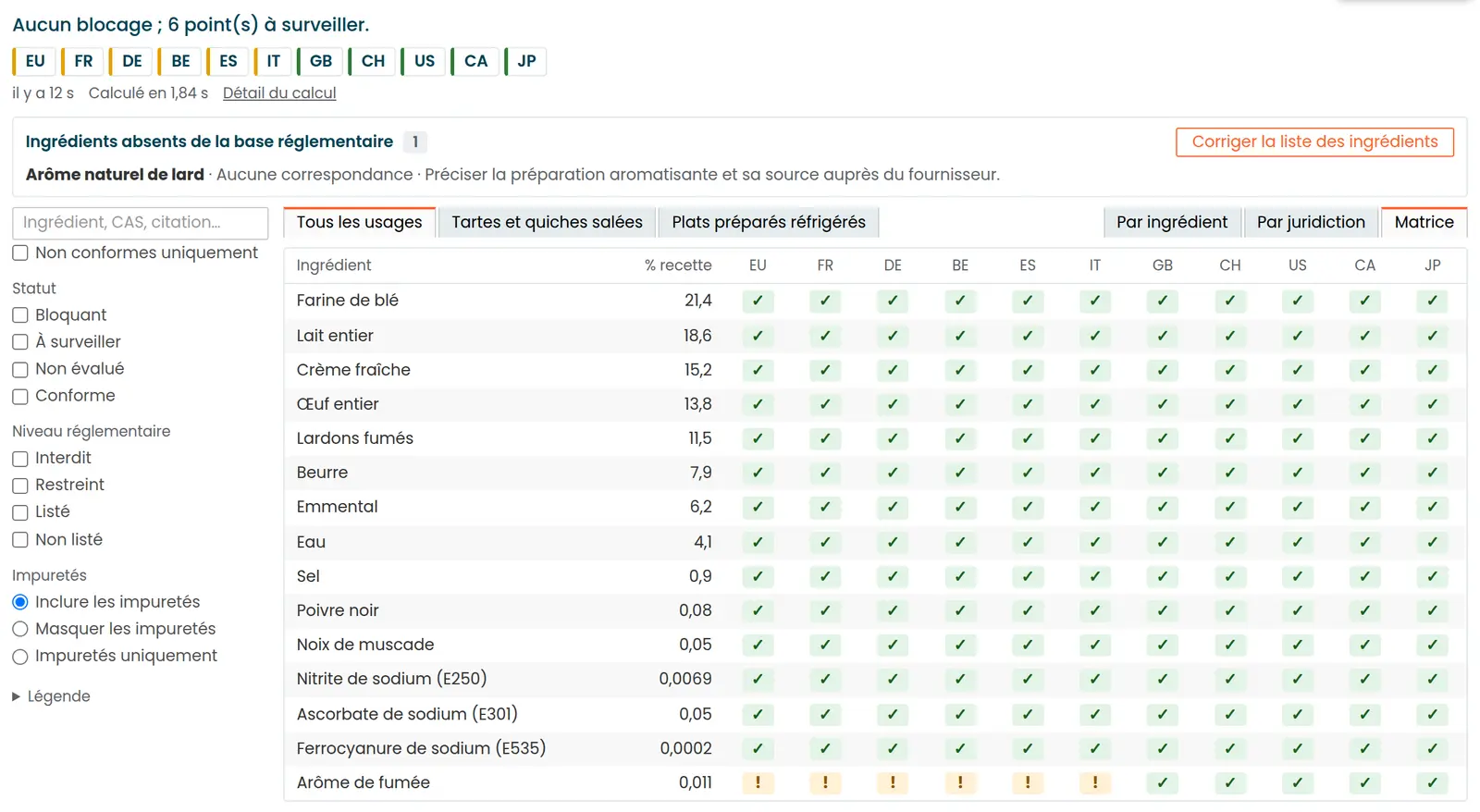Click the DE warning icon for Arôme de fumée
This screenshot has height=812, width=1480.
(893, 782)
